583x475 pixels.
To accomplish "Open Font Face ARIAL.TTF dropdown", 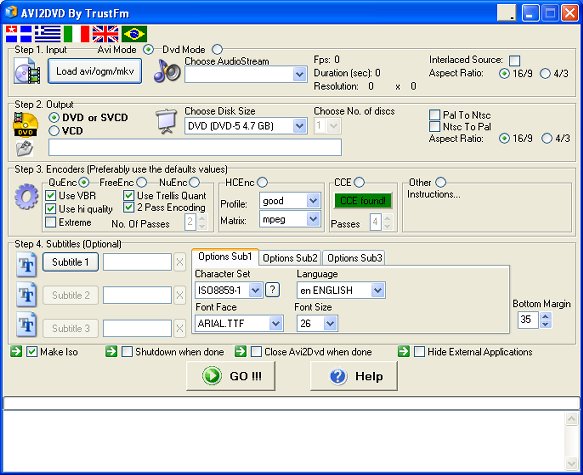I will 276,323.
